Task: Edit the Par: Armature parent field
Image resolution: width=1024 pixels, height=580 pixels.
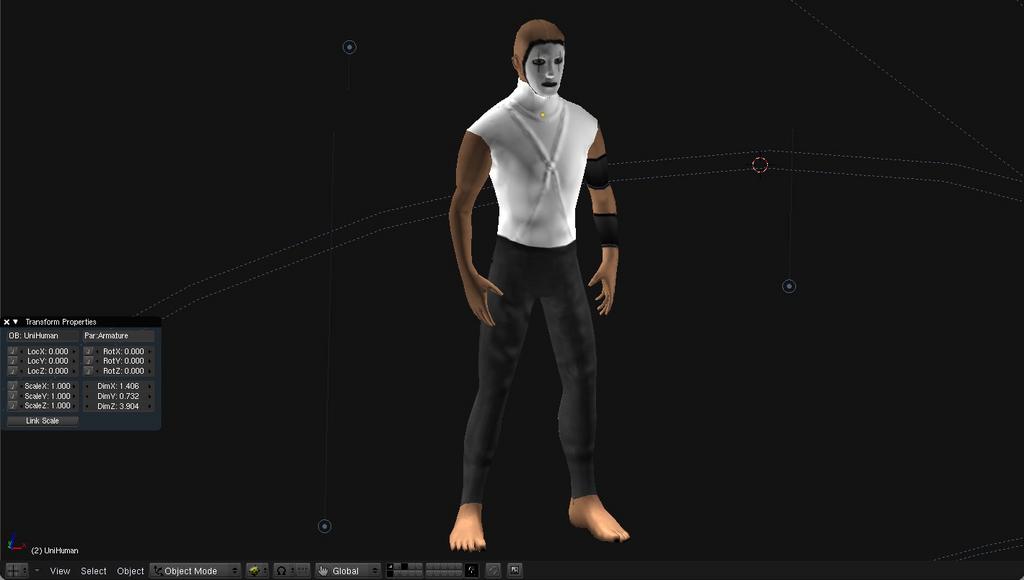Action: [x=118, y=336]
